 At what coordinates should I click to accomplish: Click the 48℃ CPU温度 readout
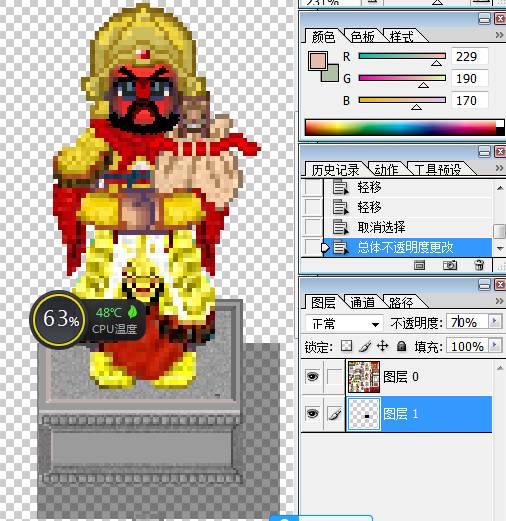(115, 320)
